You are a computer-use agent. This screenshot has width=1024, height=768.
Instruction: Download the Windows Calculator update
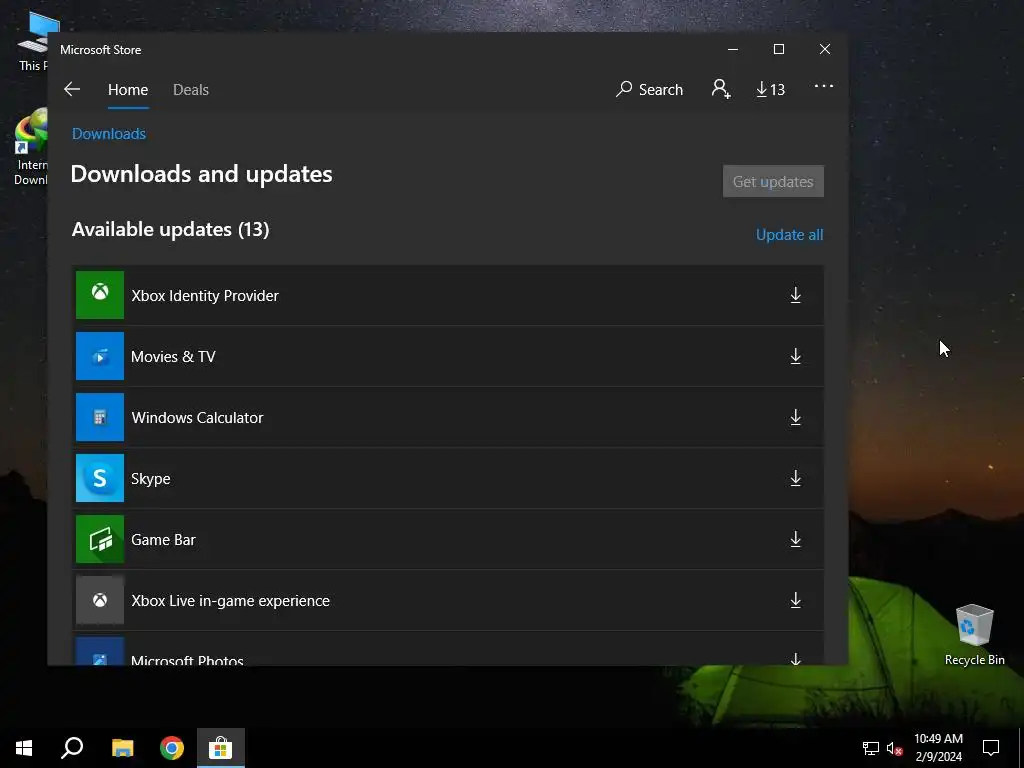(795, 417)
